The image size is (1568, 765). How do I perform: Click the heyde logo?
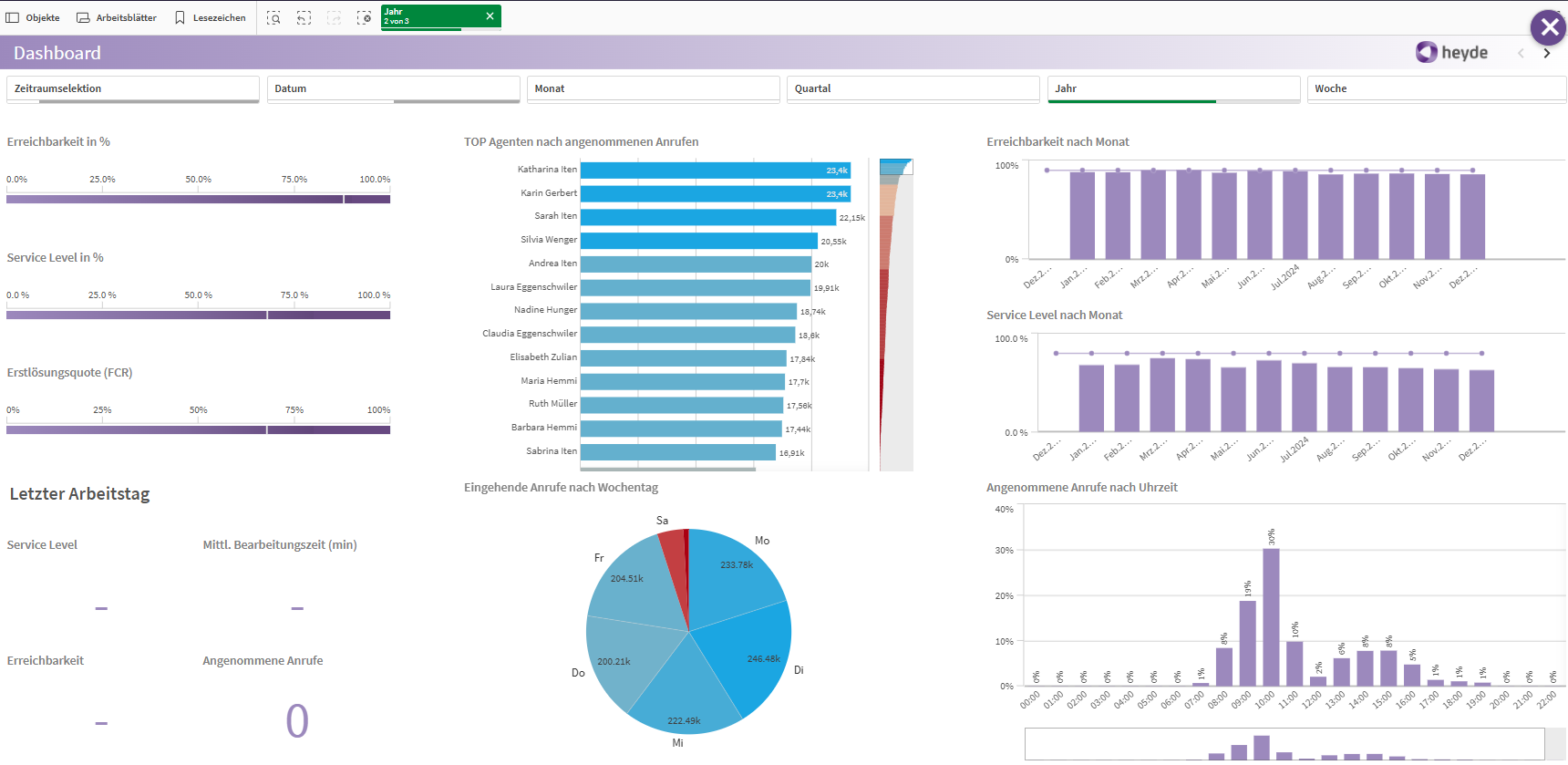1451,53
